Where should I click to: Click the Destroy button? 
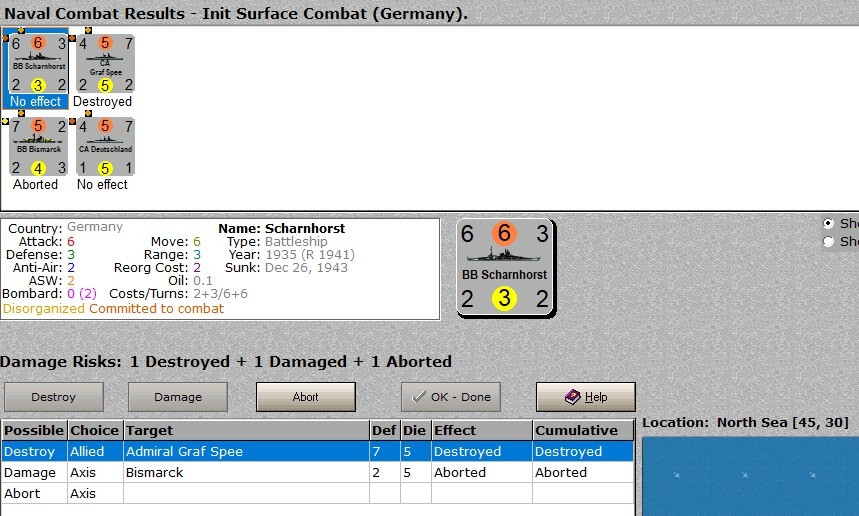coord(54,397)
